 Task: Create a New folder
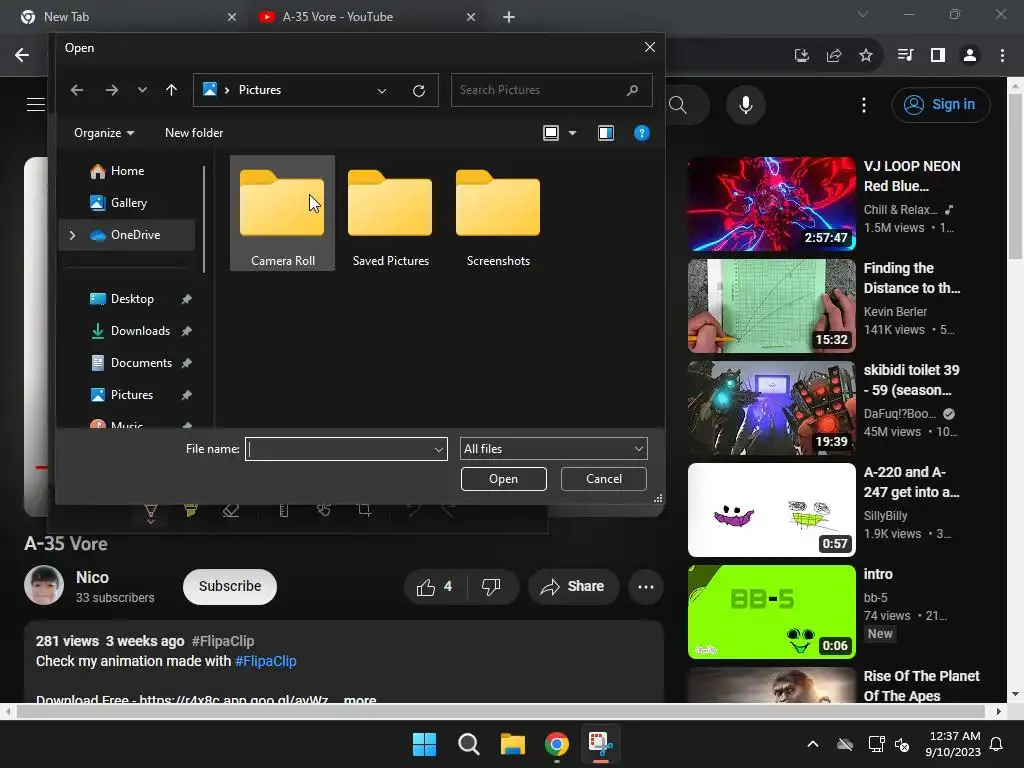tap(194, 133)
